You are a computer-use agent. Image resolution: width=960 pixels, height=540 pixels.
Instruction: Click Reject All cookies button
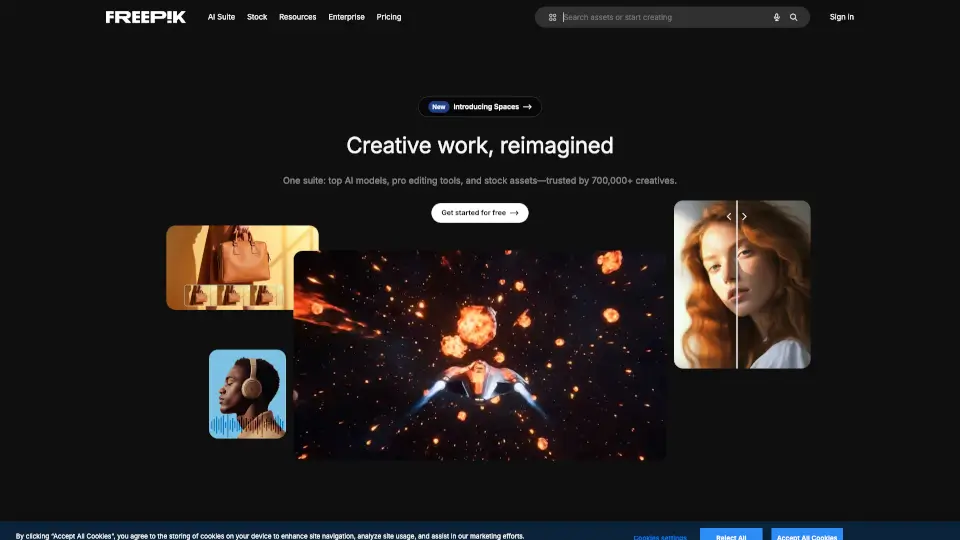[731, 535]
